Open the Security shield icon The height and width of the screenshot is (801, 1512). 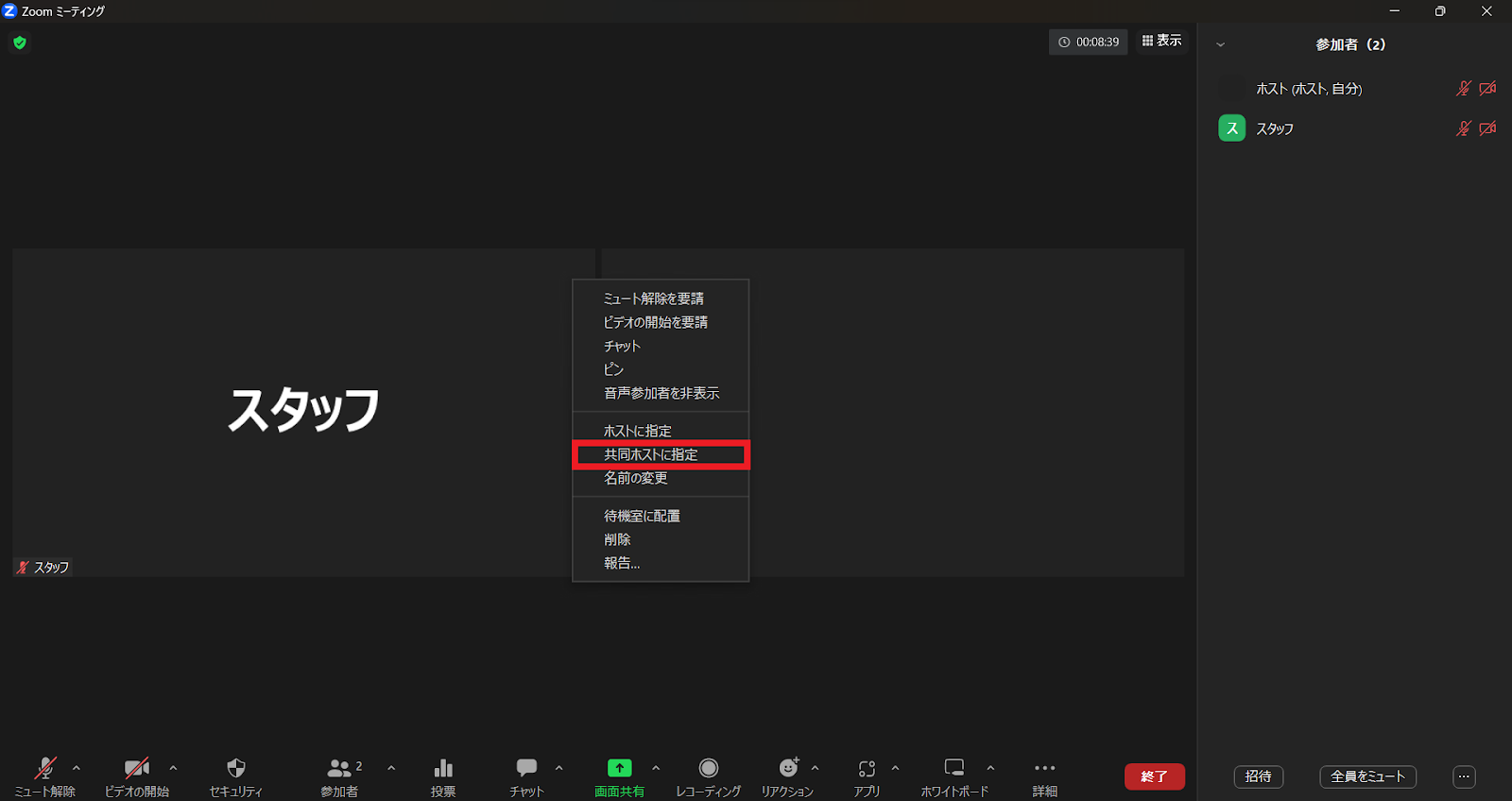coord(236,769)
